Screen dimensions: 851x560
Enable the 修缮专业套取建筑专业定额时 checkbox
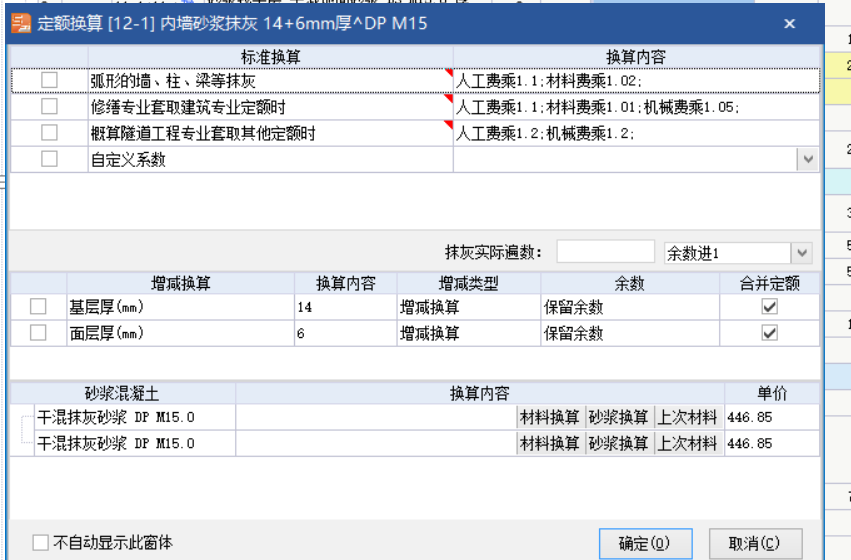[49, 106]
